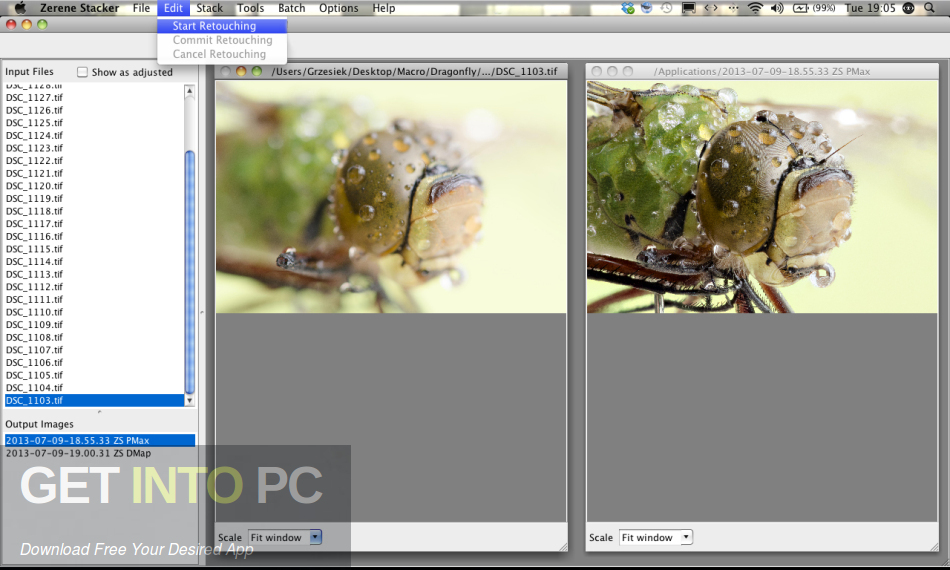Click the blurred dragonfly source image

coord(391,197)
